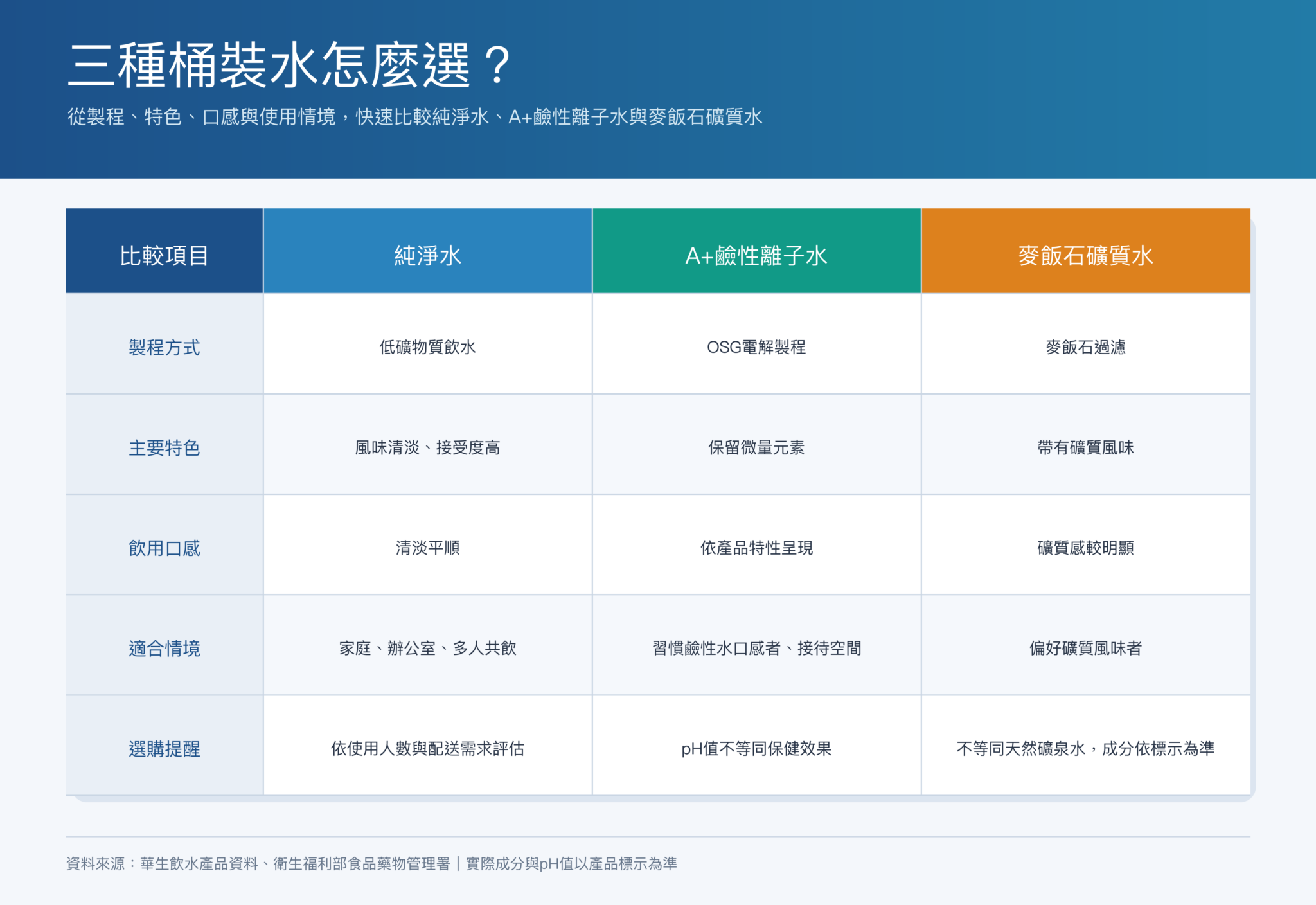This screenshot has height=905, width=1316.
Task: Click the cell 依使用人數與配送需求評估
Action: 428,745
